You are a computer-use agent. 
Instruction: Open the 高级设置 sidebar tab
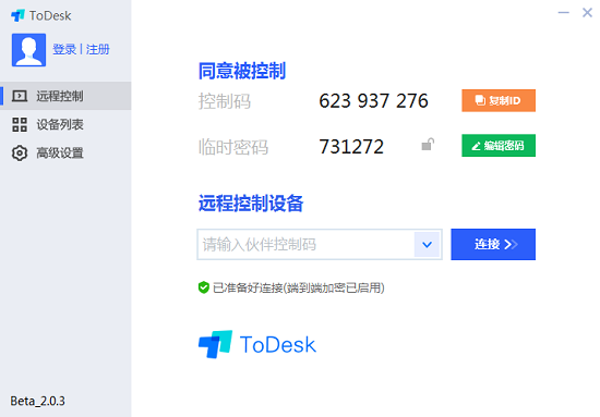[60, 153]
